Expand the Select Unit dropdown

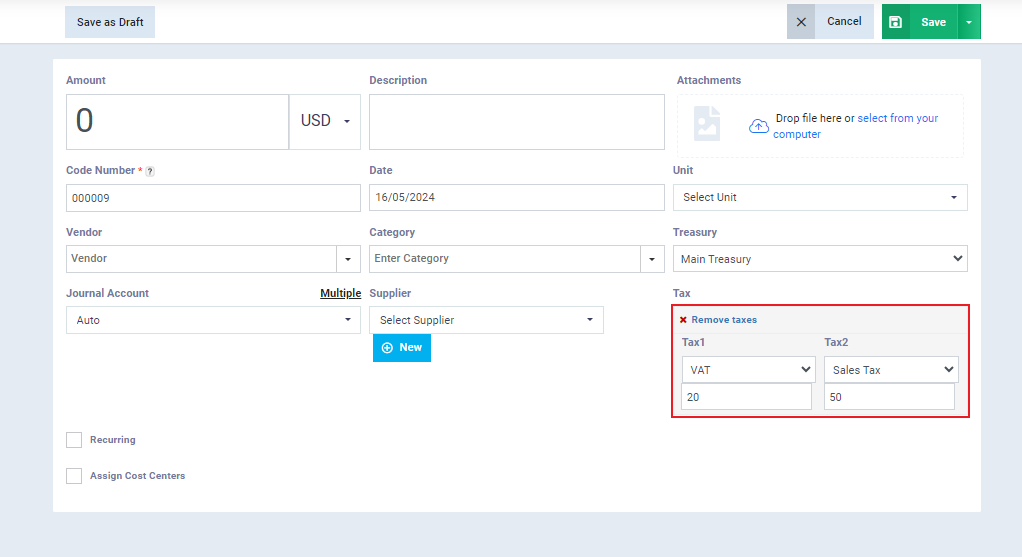(820, 197)
